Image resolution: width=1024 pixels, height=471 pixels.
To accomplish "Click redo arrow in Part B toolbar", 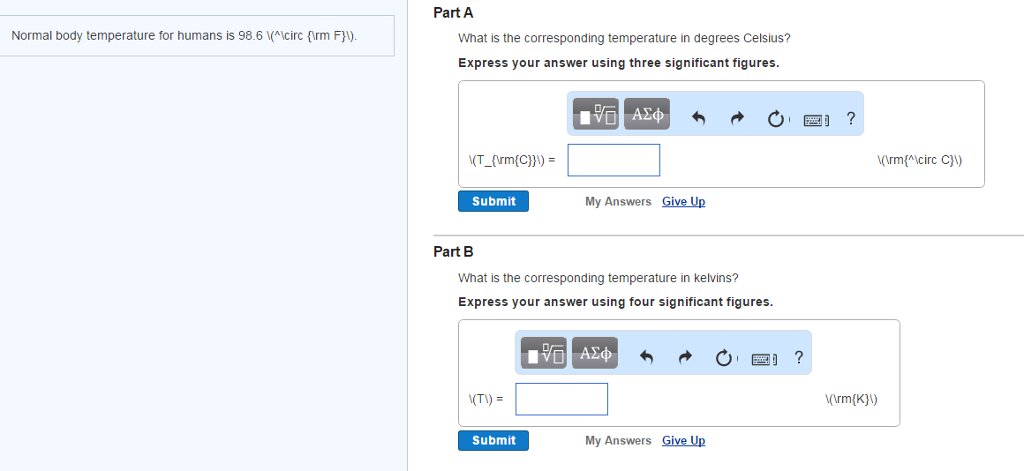I will (685, 358).
